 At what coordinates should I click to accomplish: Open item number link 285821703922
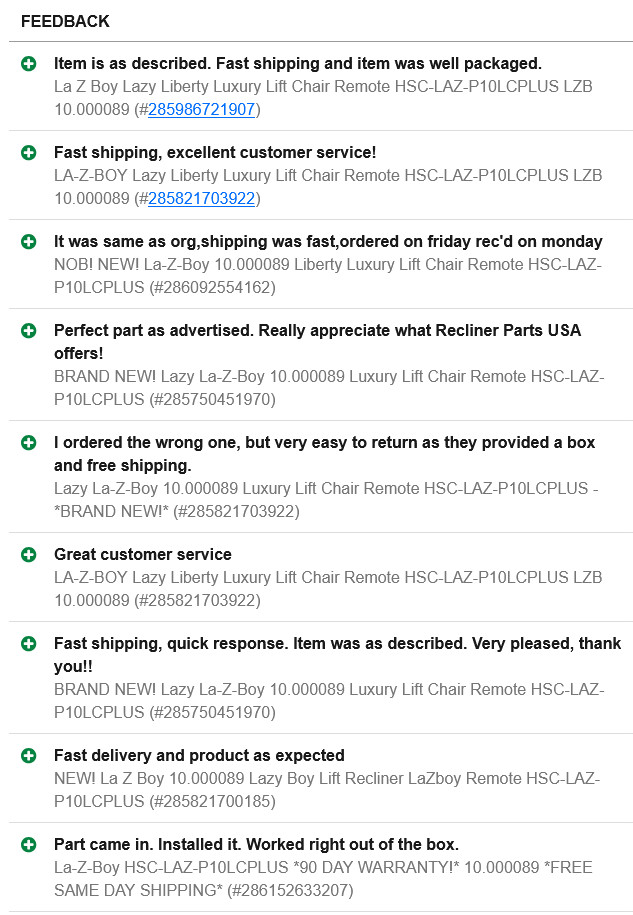pyautogui.click(x=201, y=199)
